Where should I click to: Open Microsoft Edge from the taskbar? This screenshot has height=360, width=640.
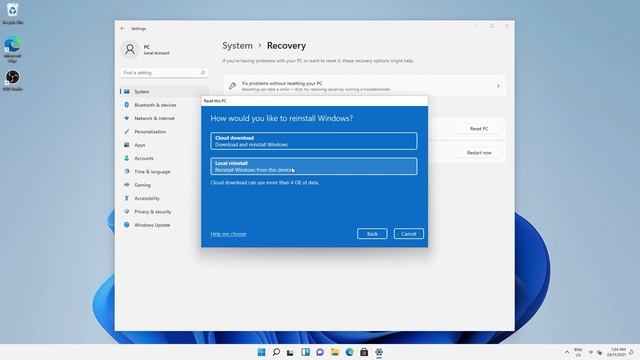click(x=349, y=352)
